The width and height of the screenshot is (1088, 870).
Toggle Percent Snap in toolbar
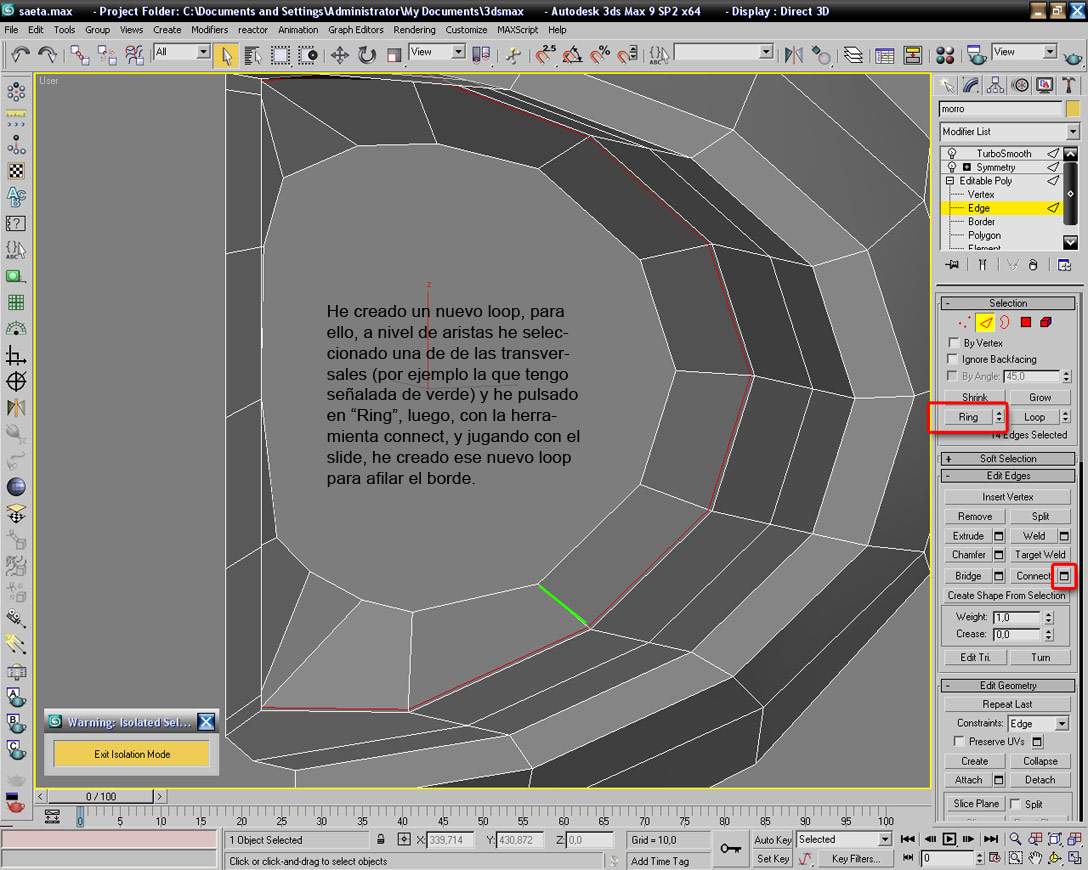pos(600,55)
